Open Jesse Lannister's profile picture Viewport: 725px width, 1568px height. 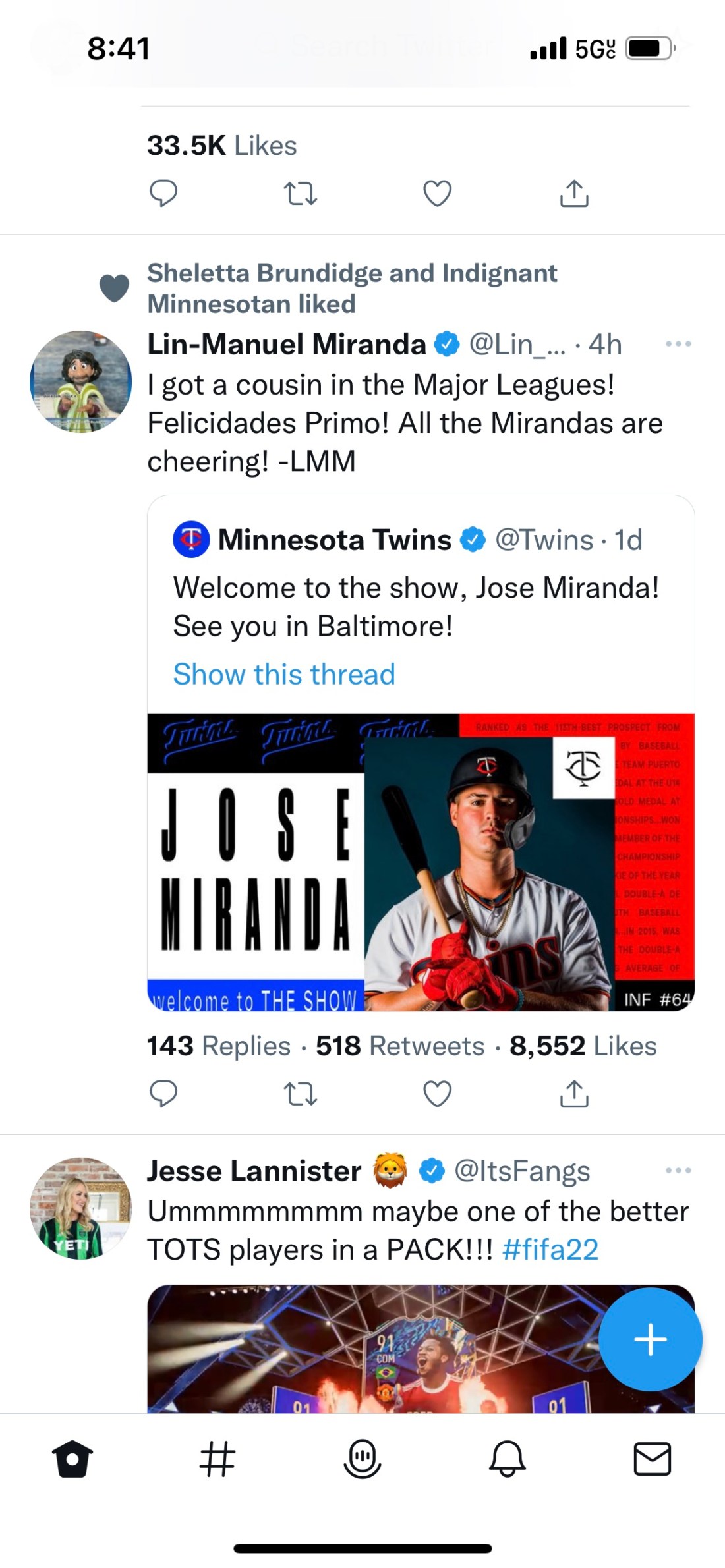pos(80,1208)
